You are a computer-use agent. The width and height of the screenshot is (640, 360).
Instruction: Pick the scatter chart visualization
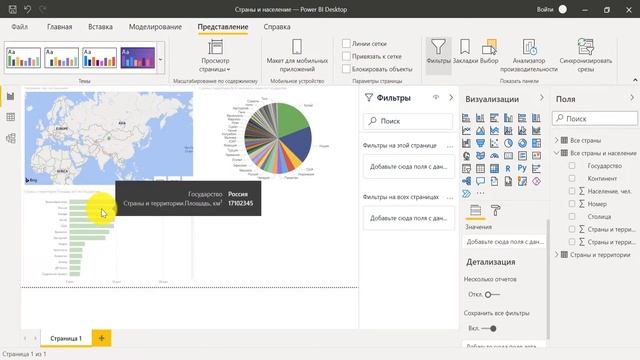[494, 143]
